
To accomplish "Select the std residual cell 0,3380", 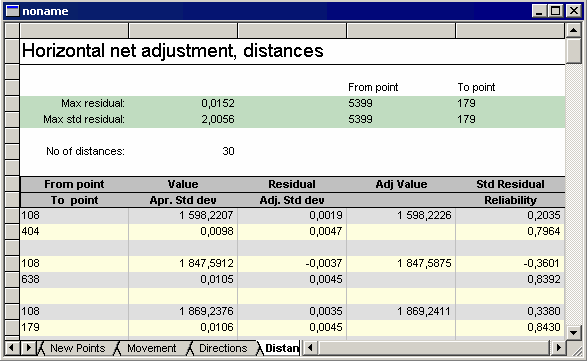I will point(510,311).
